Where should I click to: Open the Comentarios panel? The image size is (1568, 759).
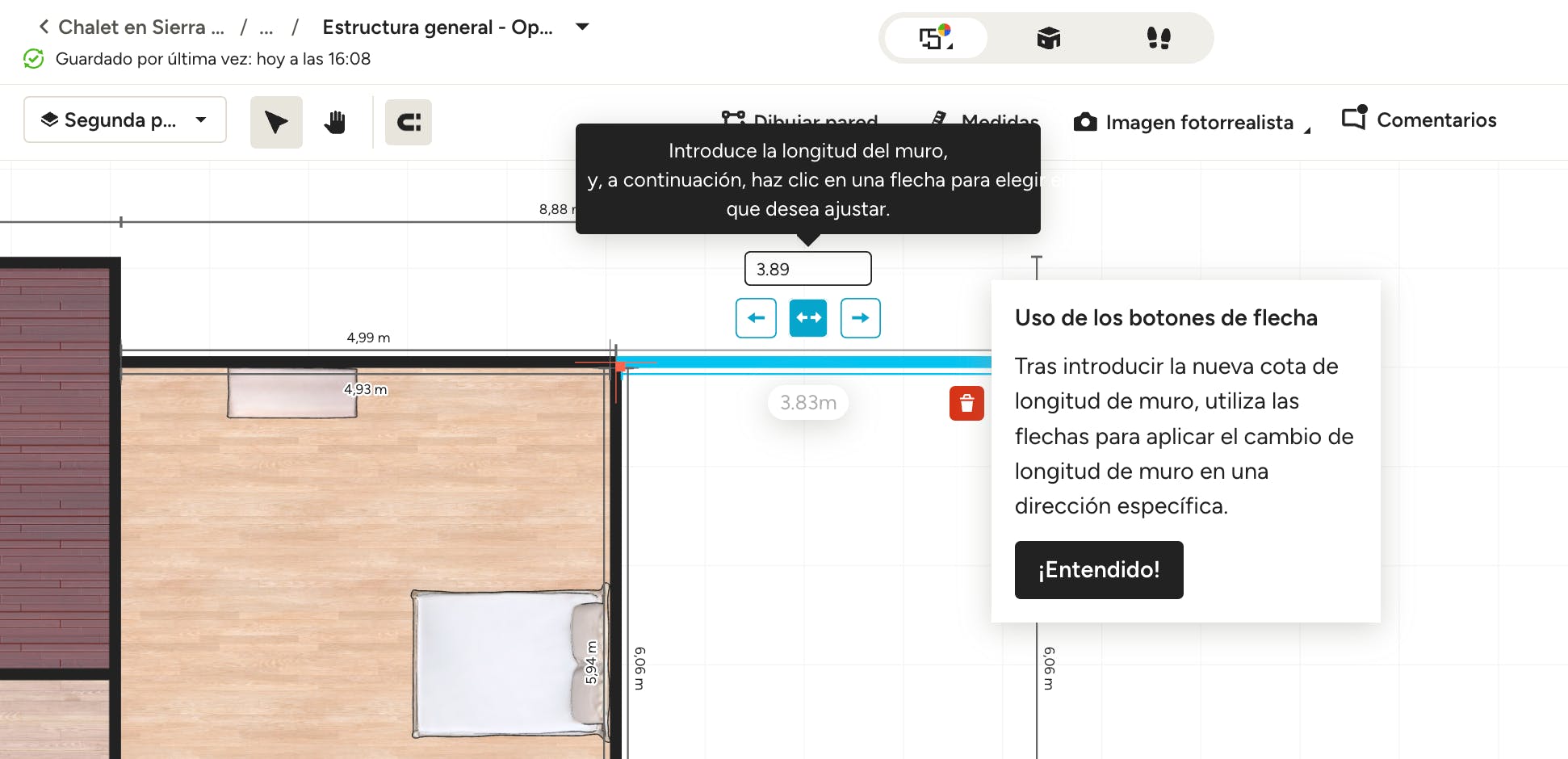(1419, 120)
